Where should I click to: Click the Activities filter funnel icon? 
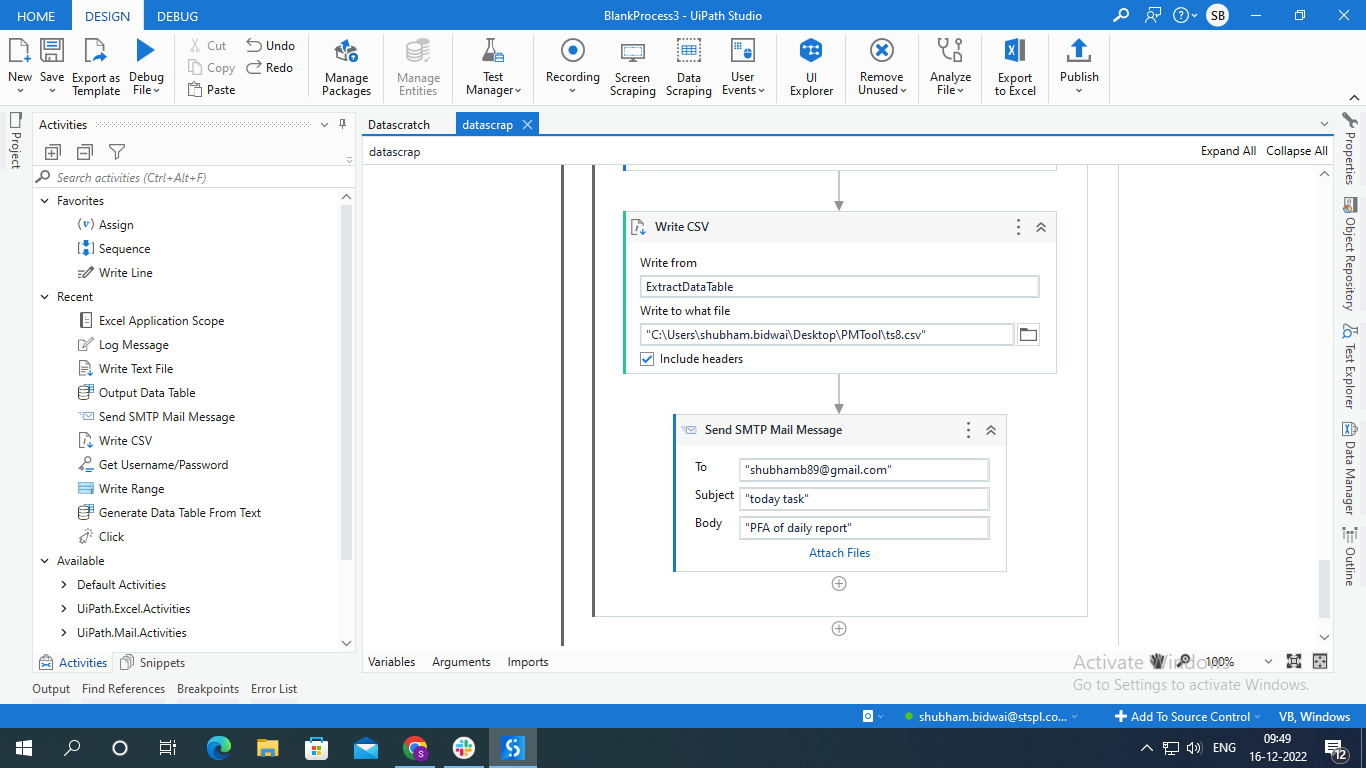pos(117,152)
